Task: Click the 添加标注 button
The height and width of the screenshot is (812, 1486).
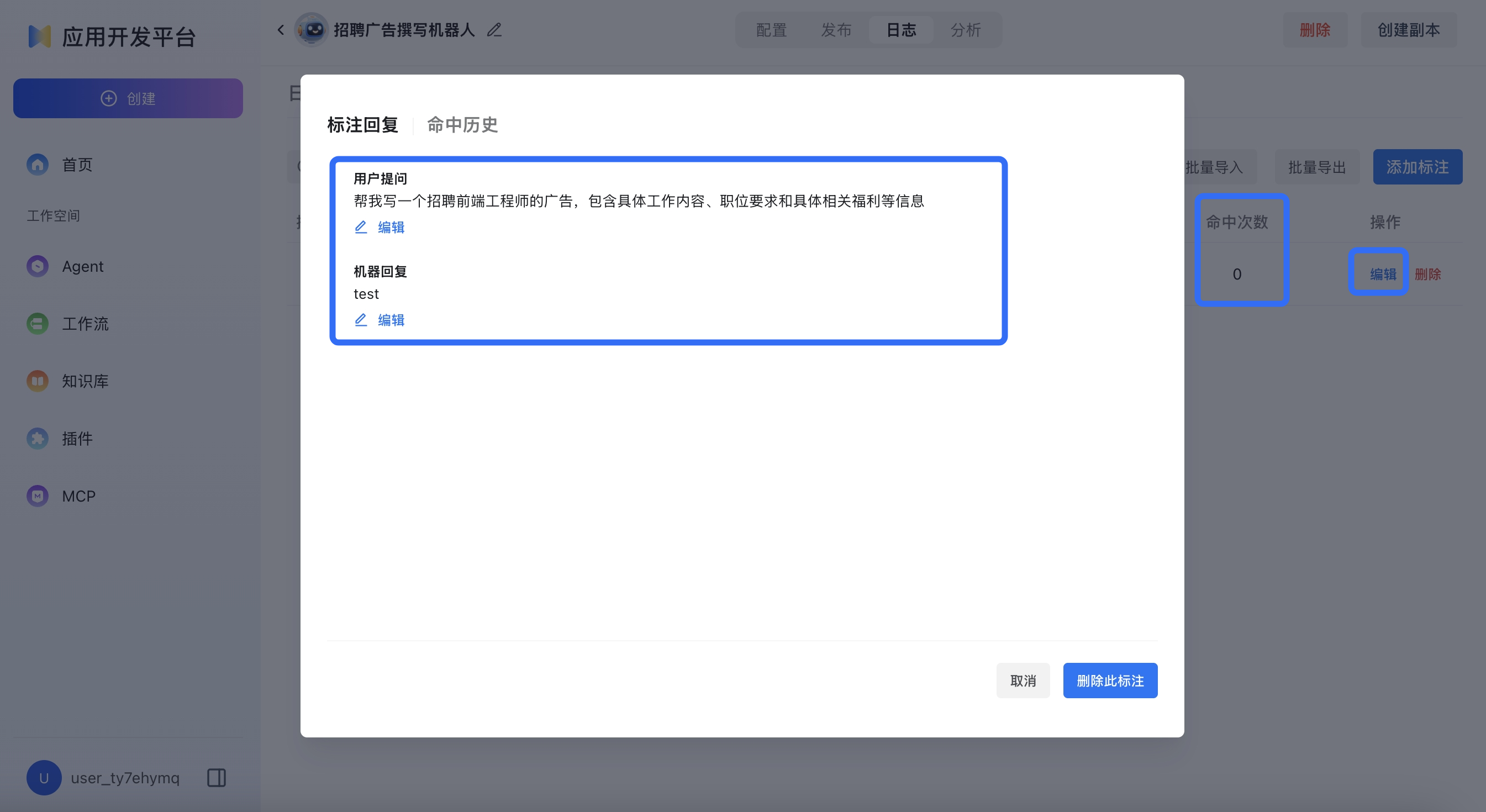Action: pos(1418,167)
